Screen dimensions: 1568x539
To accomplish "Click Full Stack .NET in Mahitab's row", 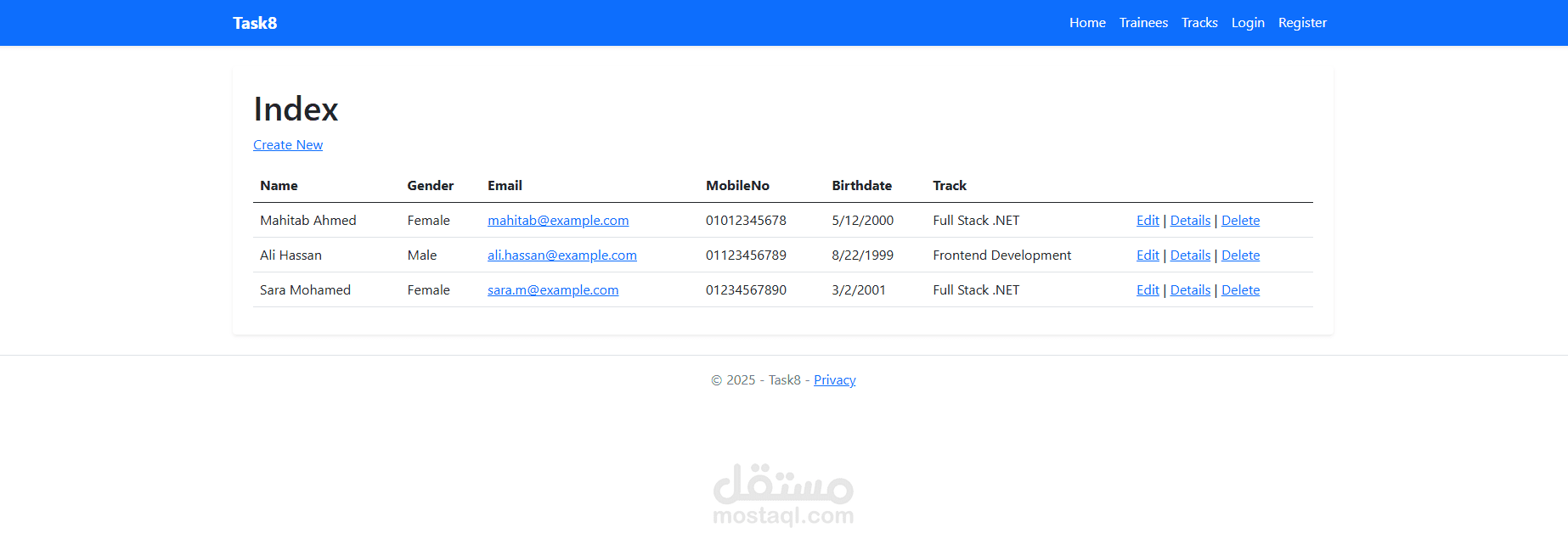I will point(976,221).
